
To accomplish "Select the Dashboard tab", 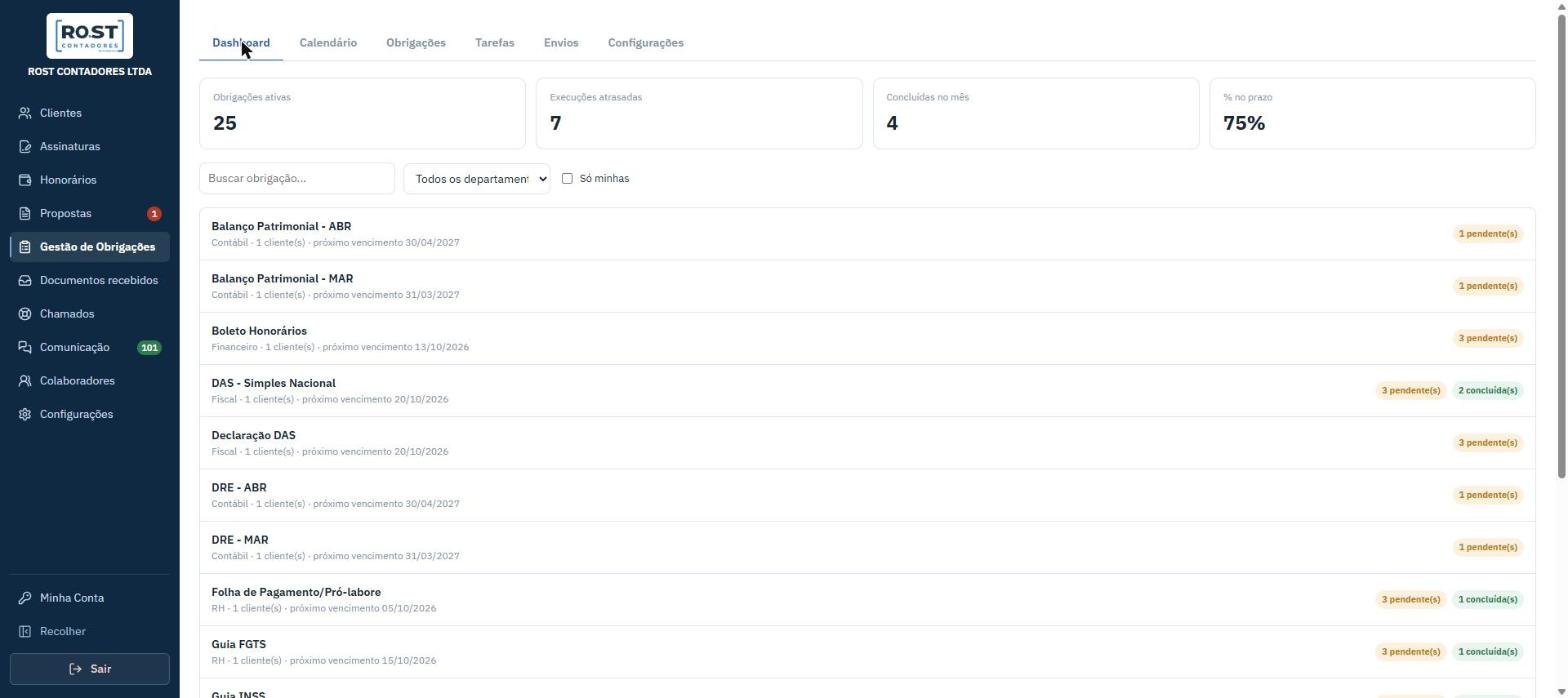I will [241, 43].
